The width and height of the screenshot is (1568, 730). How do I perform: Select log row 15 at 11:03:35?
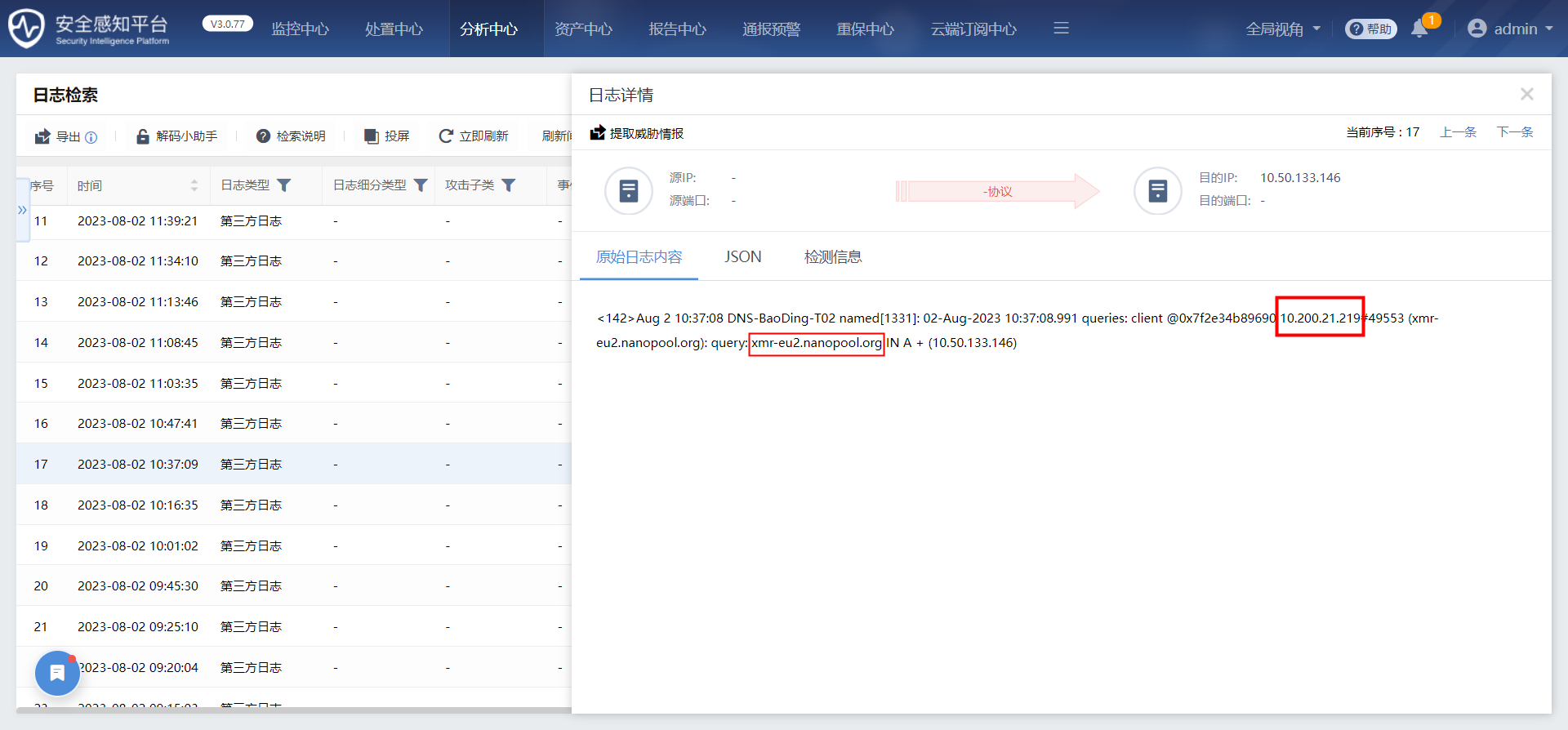coord(294,383)
